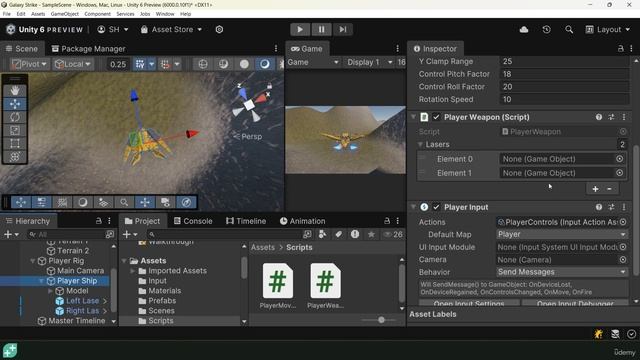Toggle Player Weapon script enabled checkbox
The image size is (640, 360).
coord(436,117)
